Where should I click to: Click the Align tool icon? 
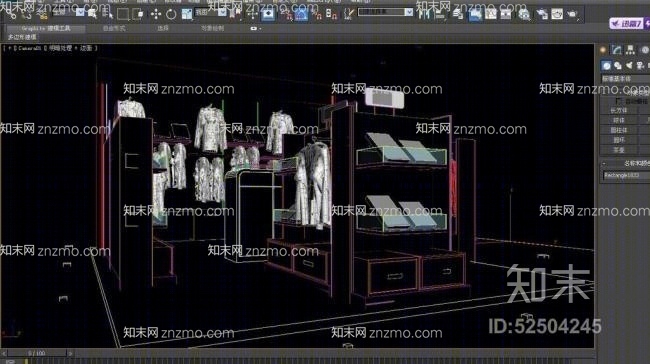pyautogui.click(x=440, y=15)
